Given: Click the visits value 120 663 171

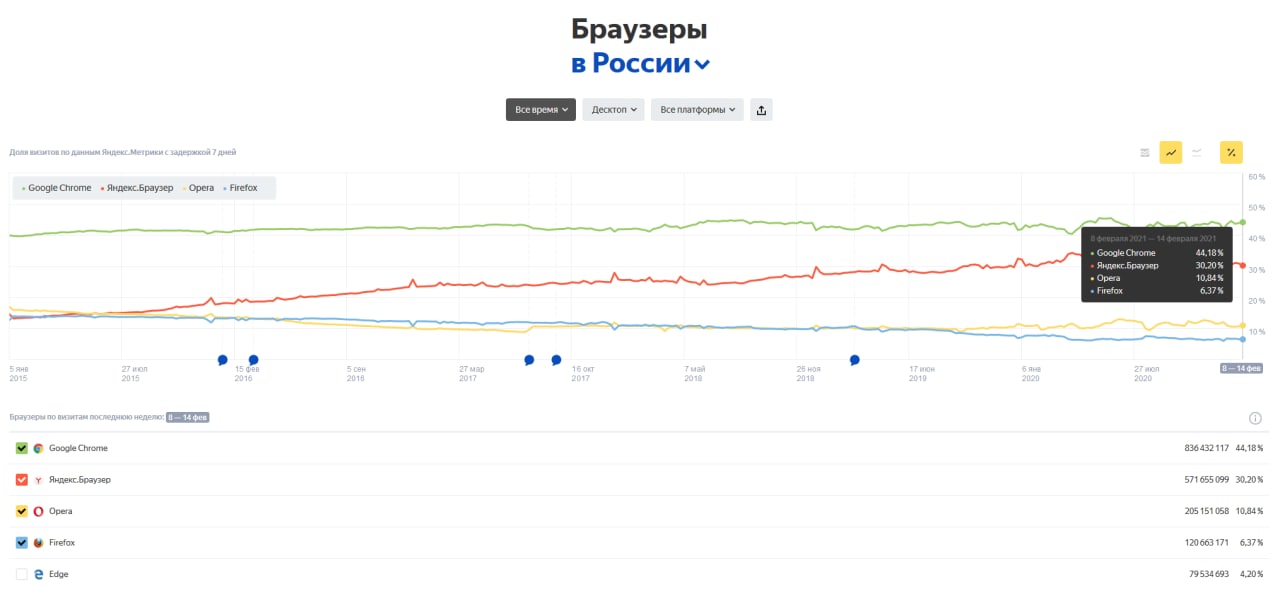Looking at the screenshot, I should tap(1206, 543).
